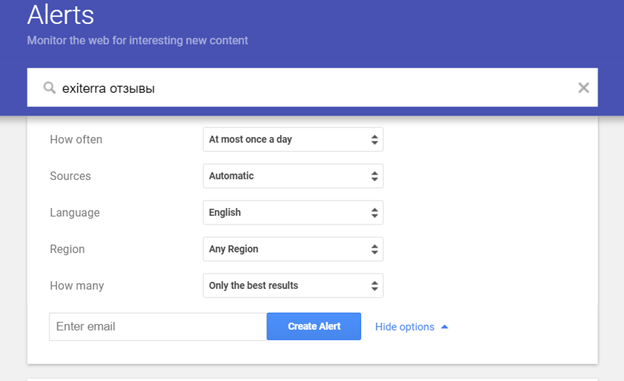The image size is (624, 381).
Task: Click the Create Alert button
Action: [x=314, y=326]
